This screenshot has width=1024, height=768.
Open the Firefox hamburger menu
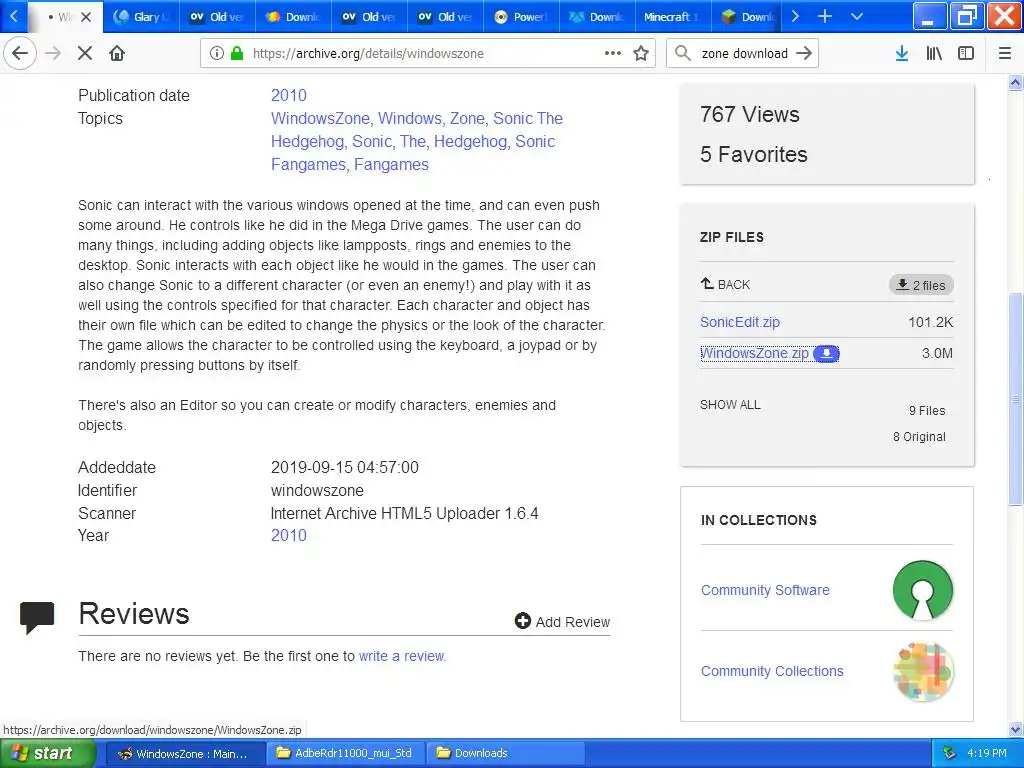[x=1005, y=54]
